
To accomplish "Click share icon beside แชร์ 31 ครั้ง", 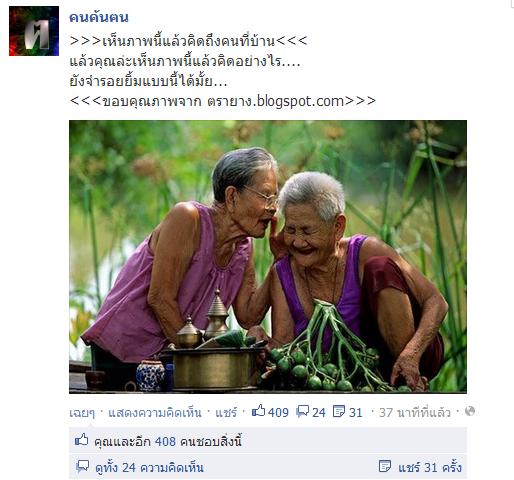I will click(x=385, y=466).
